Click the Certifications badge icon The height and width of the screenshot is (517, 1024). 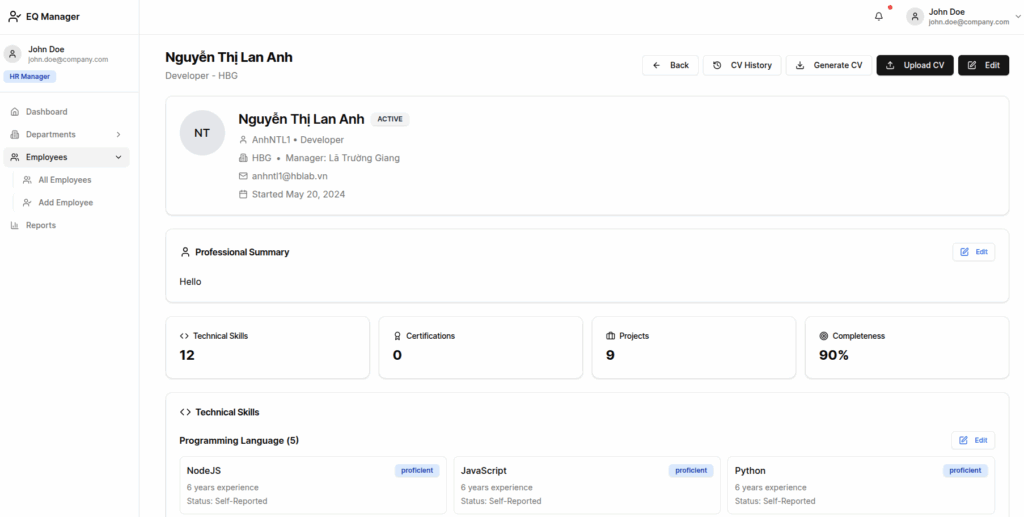(397, 336)
